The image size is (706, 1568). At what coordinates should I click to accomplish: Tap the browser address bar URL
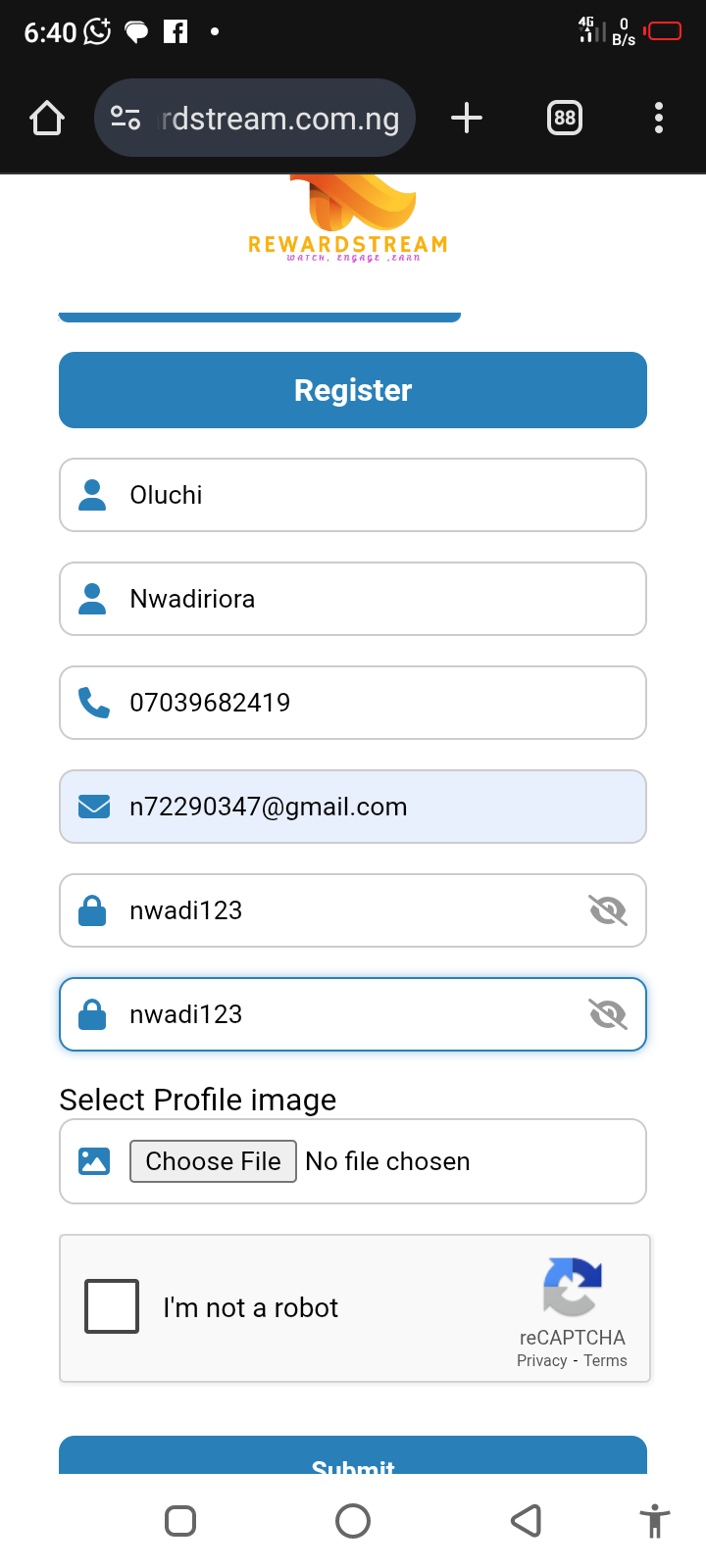(280, 119)
